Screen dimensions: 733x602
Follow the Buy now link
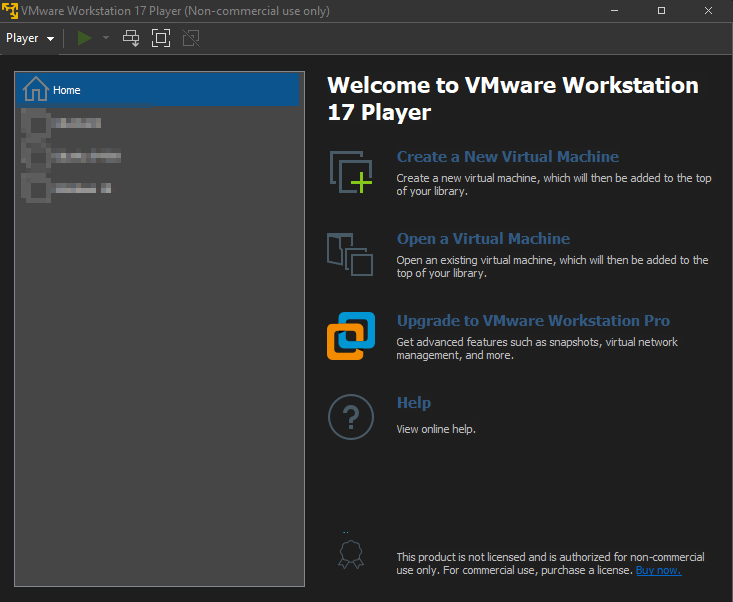657,570
